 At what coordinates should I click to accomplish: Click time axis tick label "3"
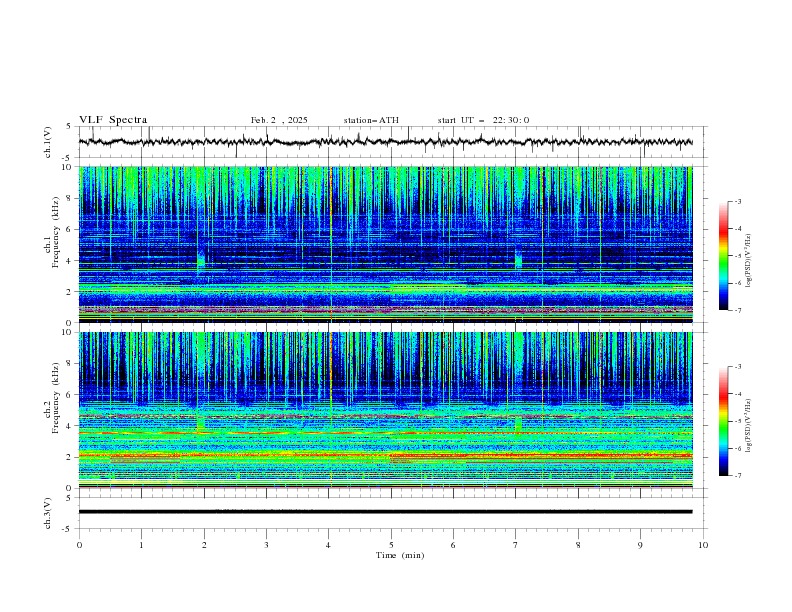pos(266,545)
